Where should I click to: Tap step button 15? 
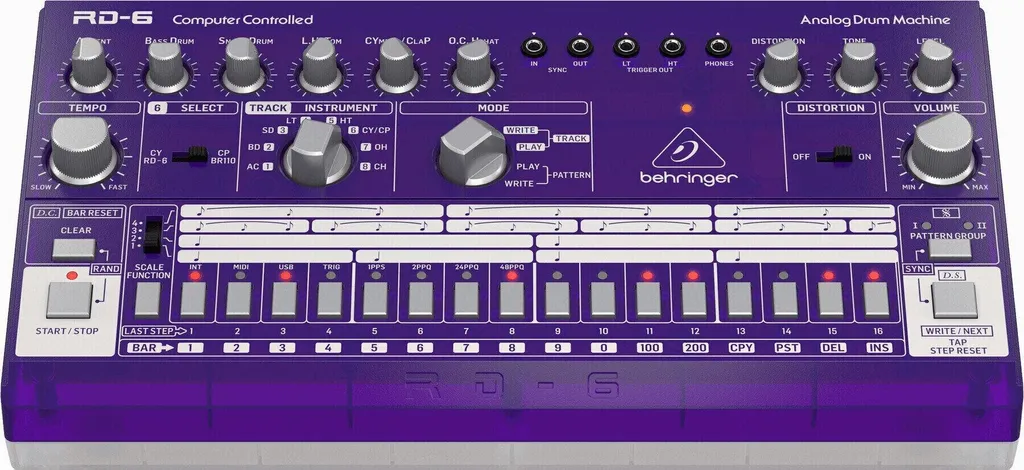pos(830,300)
